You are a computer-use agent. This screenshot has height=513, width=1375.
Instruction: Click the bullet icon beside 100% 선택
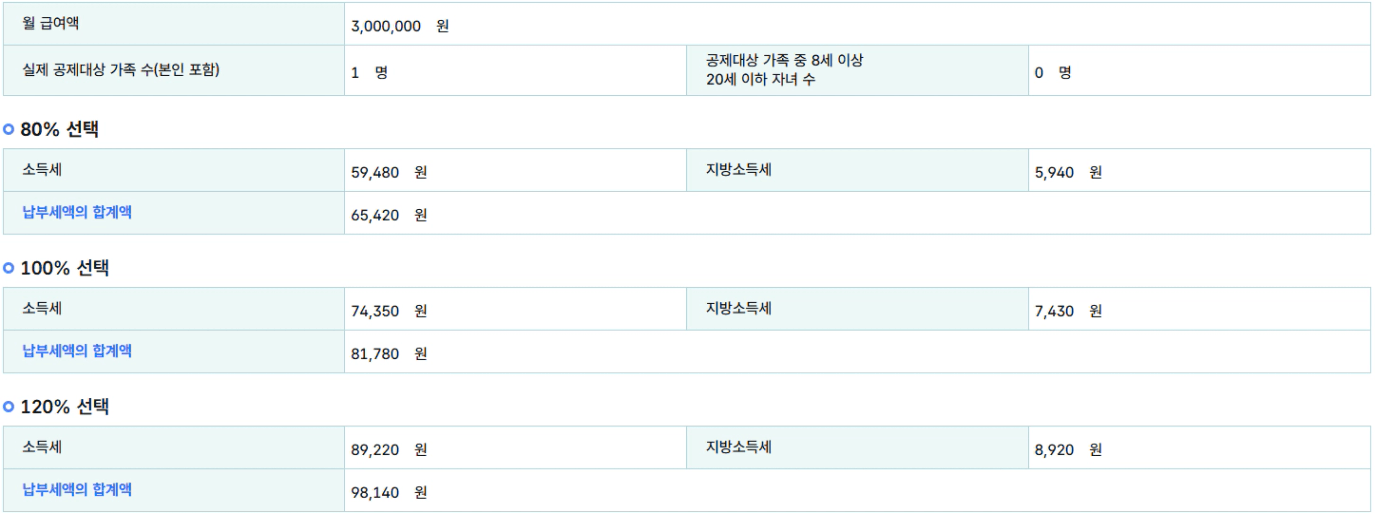[9, 268]
